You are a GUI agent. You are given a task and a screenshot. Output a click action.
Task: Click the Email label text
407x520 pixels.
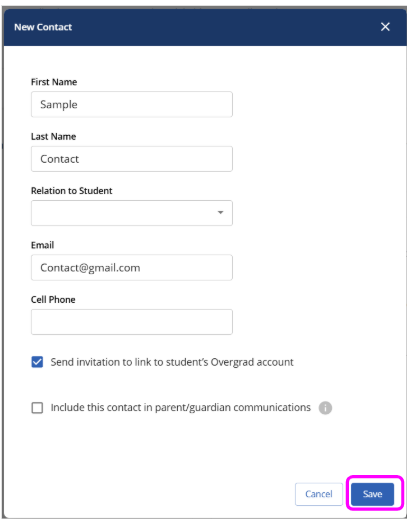(x=42, y=245)
